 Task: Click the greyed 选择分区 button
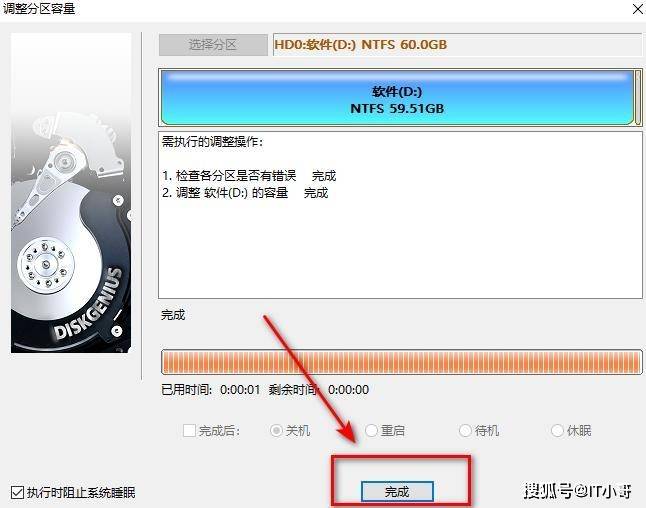point(213,44)
